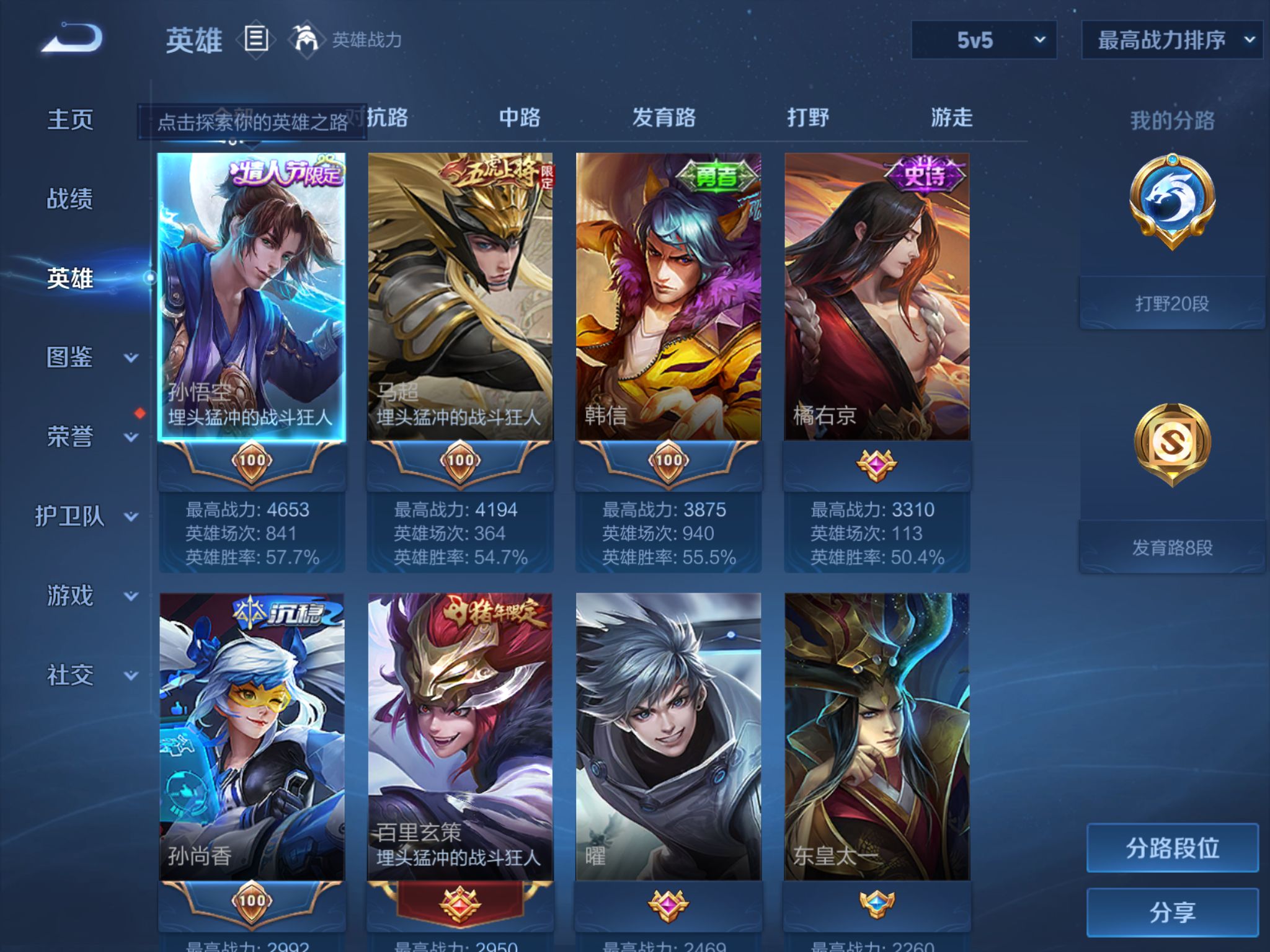Click the 分享 button
This screenshot has height=952, width=1270.
click(x=1172, y=912)
